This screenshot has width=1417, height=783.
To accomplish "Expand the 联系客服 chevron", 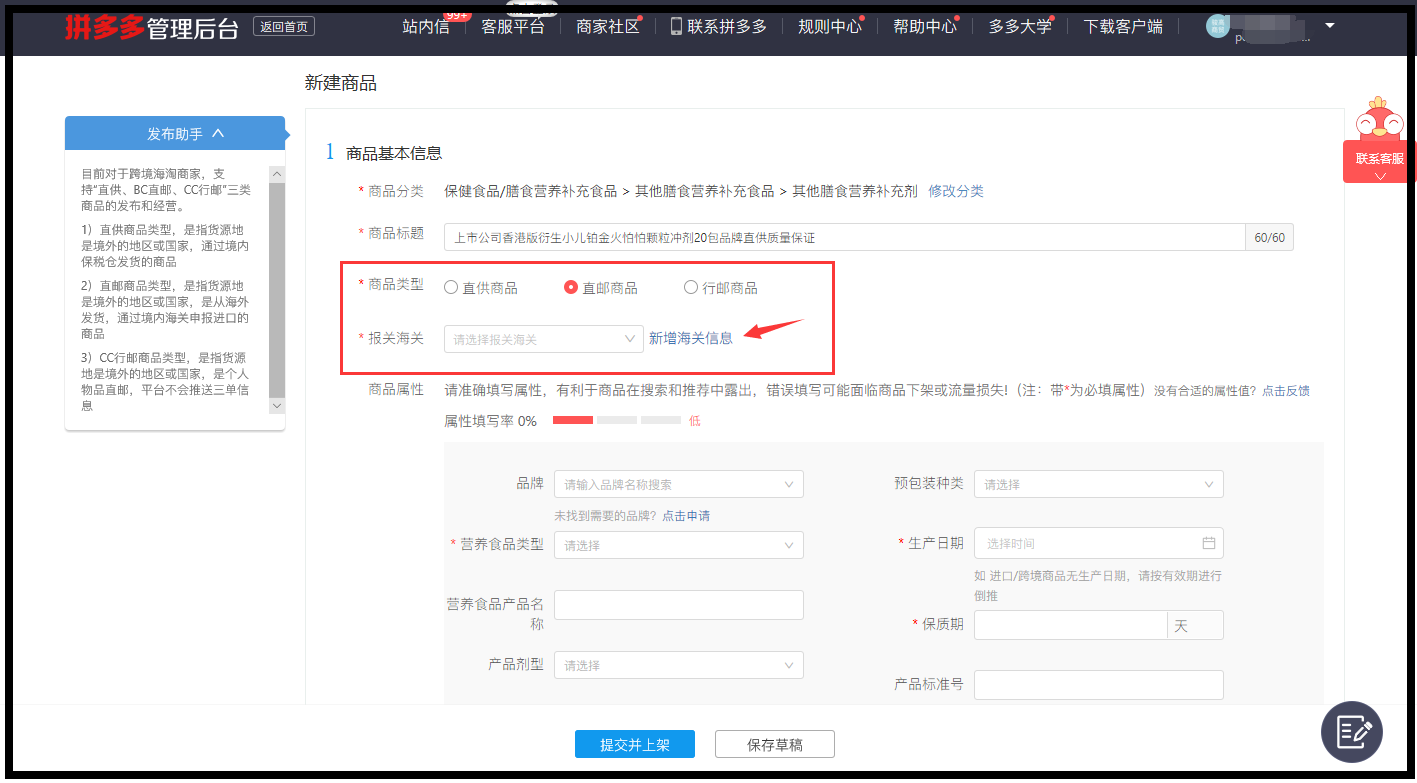I will point(1380,176).
